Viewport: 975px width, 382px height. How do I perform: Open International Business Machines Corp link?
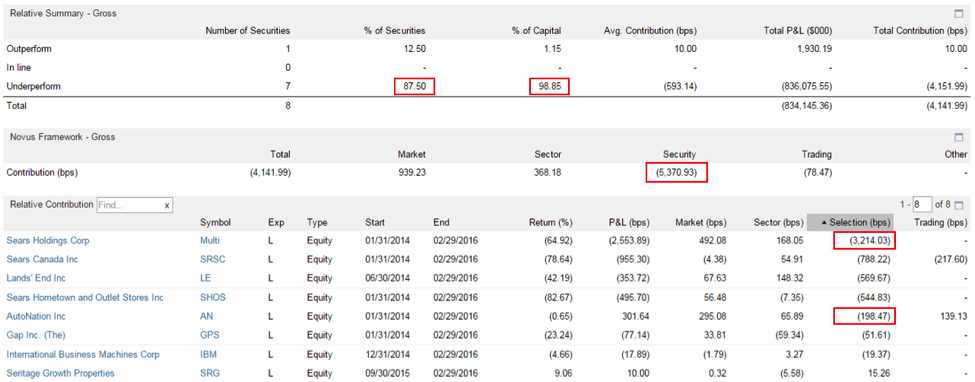(x=83, y=355)
